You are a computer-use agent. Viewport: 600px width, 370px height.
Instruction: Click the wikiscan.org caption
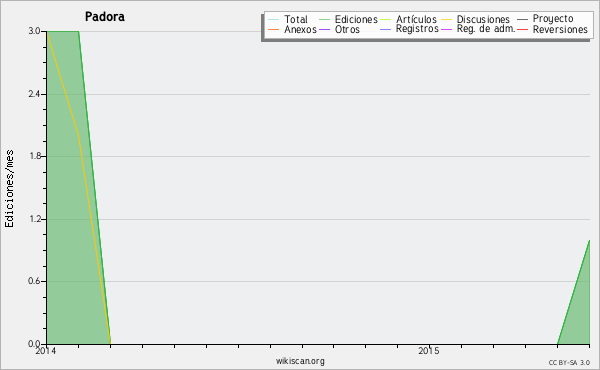(300, 361)
